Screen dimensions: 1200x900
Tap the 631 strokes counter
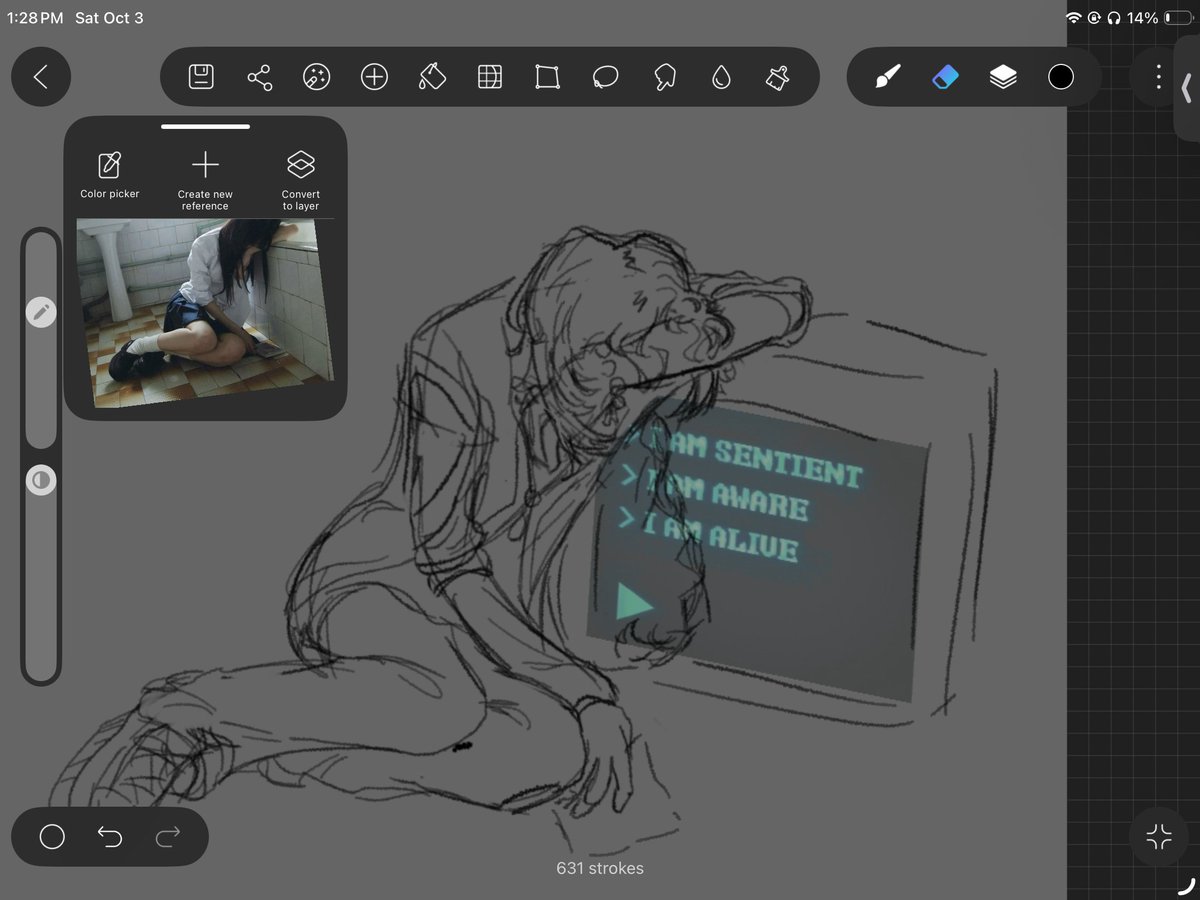[x=600, y=868]
